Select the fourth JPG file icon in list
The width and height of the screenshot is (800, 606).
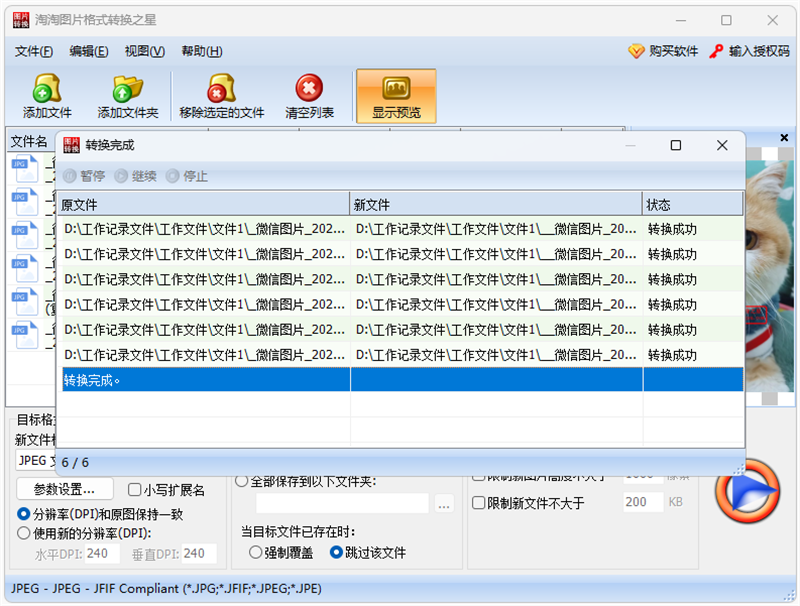tap(24, 268)
